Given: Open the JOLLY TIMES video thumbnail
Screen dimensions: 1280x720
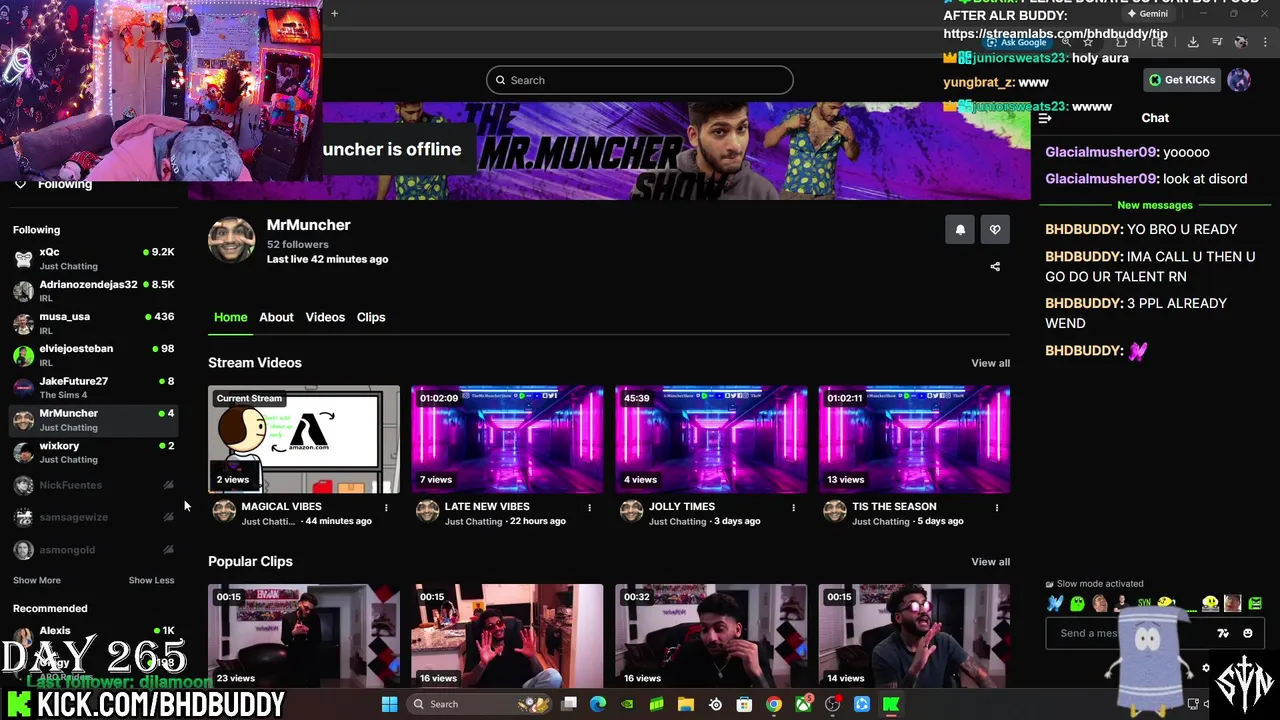Looking at the screenshot, I should [711, 439].
